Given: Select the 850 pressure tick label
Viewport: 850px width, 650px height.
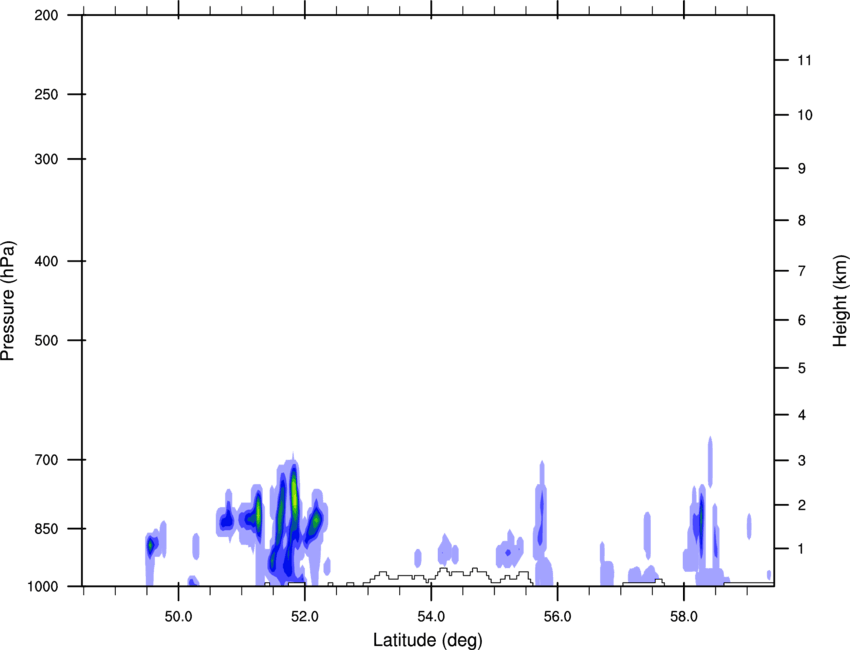Looking at the screenshot, I should point(46,528).
